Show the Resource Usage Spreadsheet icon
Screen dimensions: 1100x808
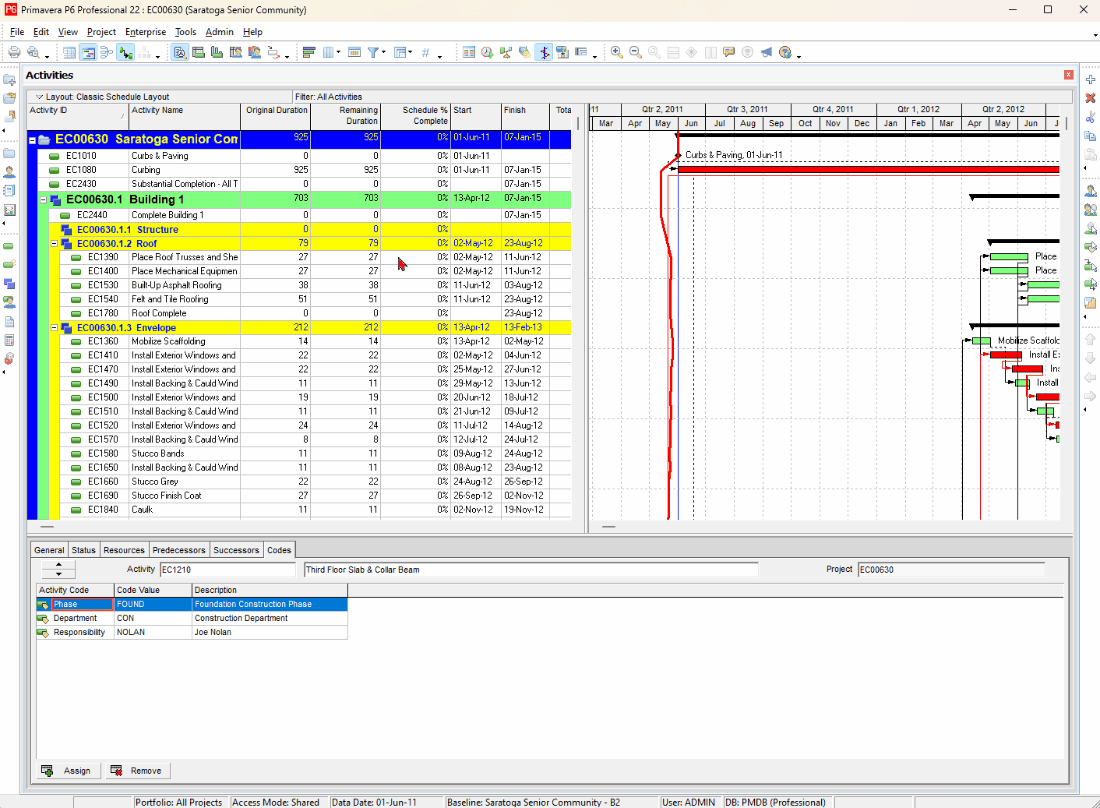tap(236, 53)
